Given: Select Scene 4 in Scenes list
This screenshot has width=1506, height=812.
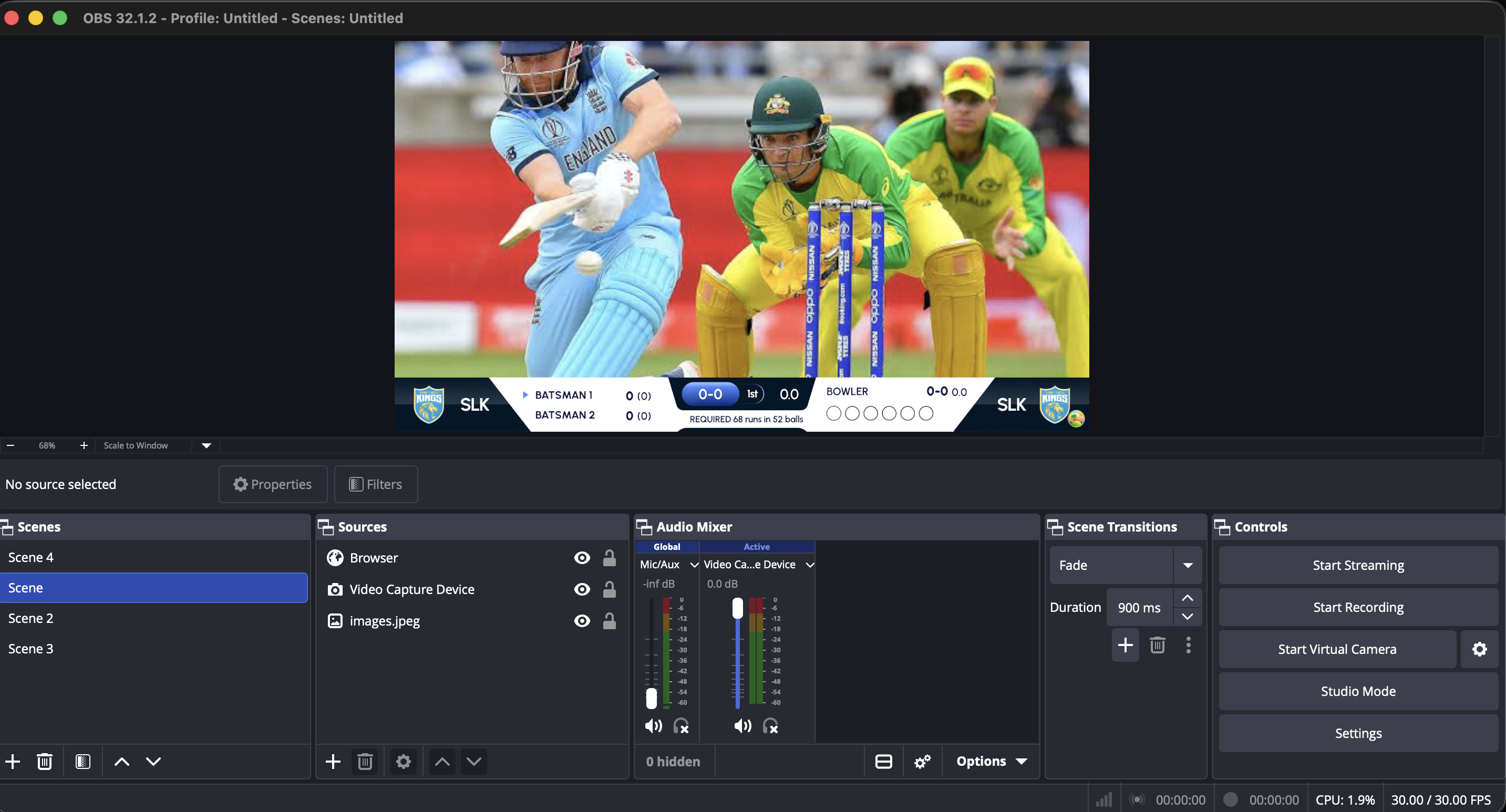Looking at the screenshot, I should click(154, 557).
